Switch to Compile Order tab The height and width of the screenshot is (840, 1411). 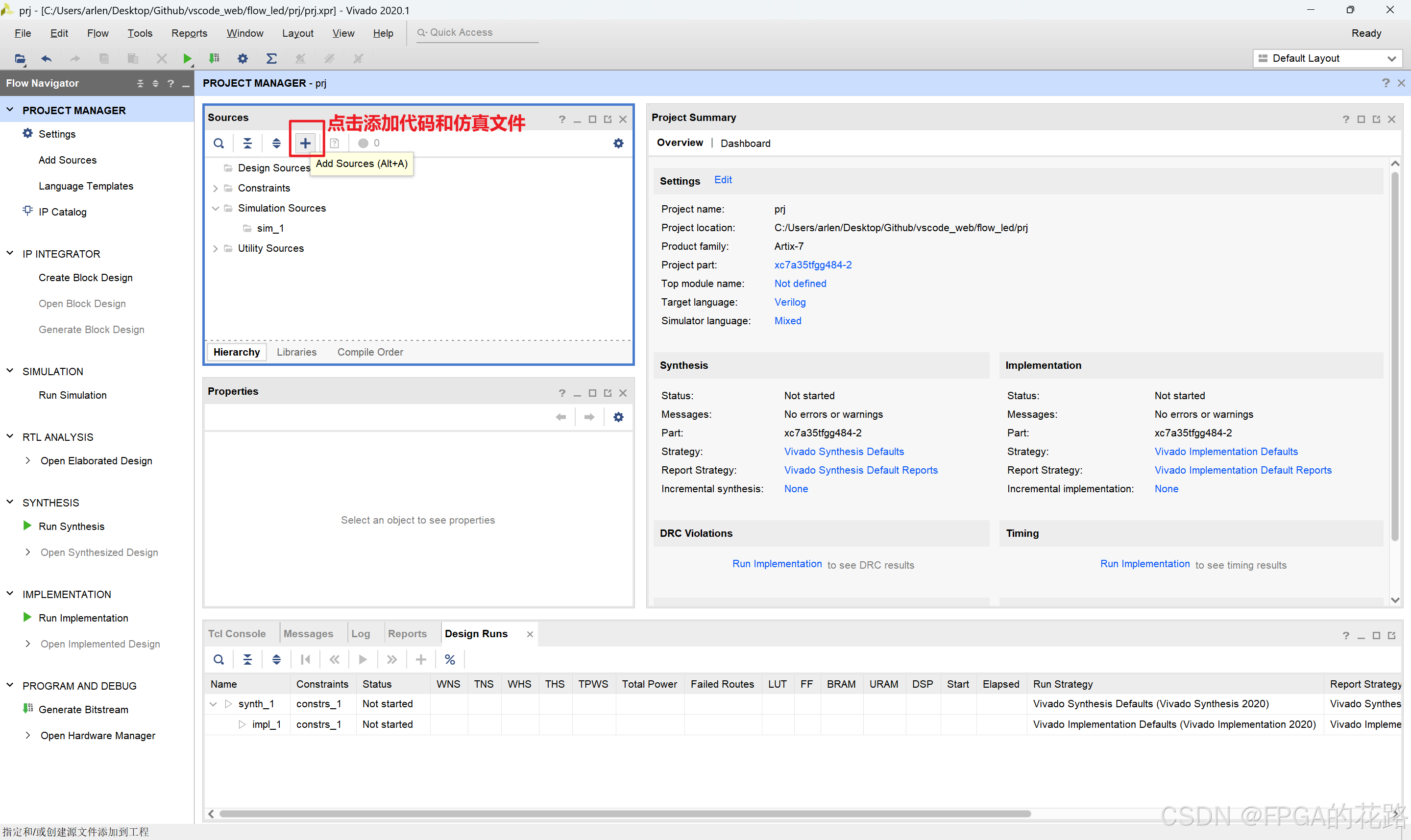pyautogui.click(x=370, y=352)
